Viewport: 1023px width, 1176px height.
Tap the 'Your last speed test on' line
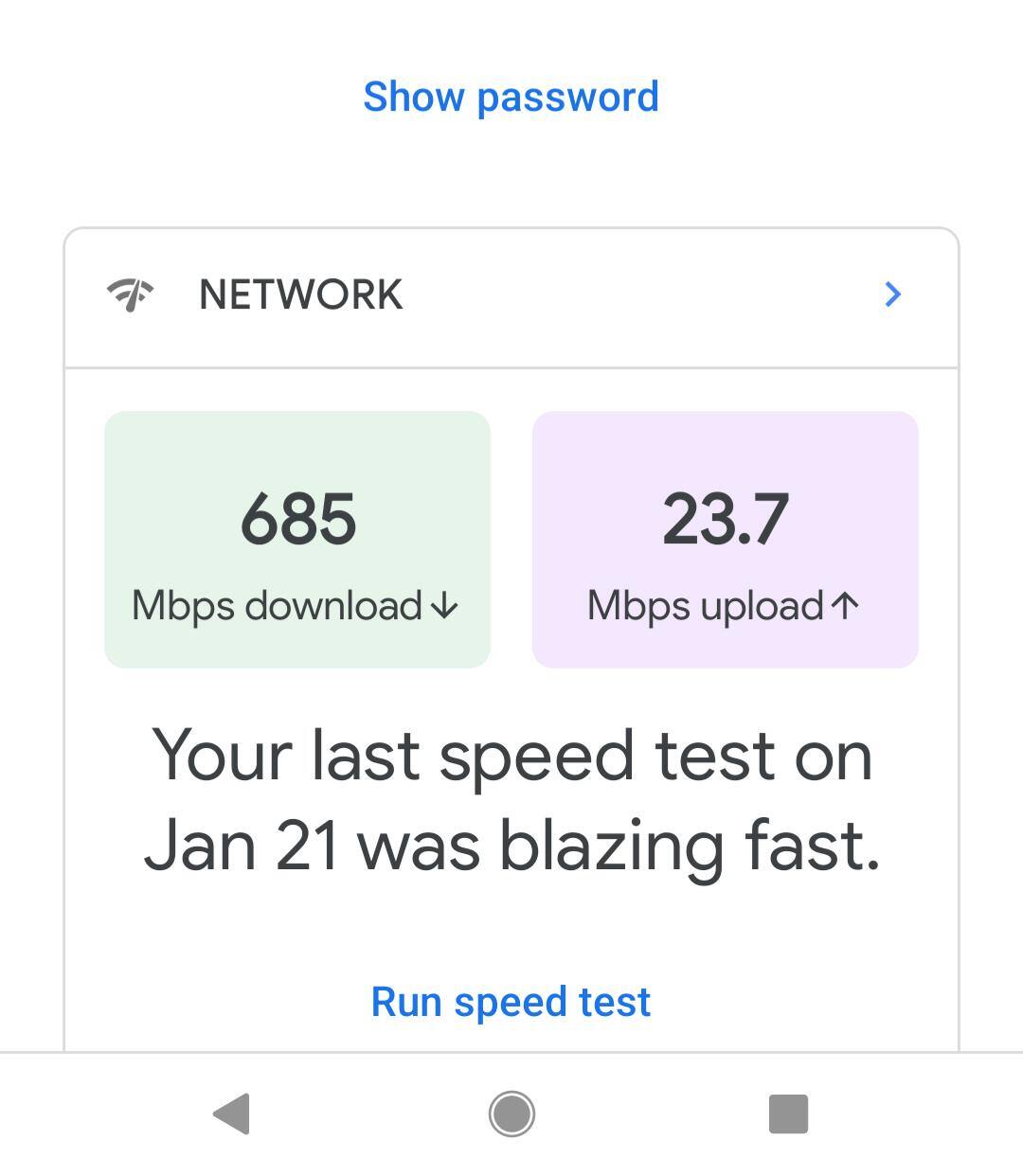[x=511, y=756]
